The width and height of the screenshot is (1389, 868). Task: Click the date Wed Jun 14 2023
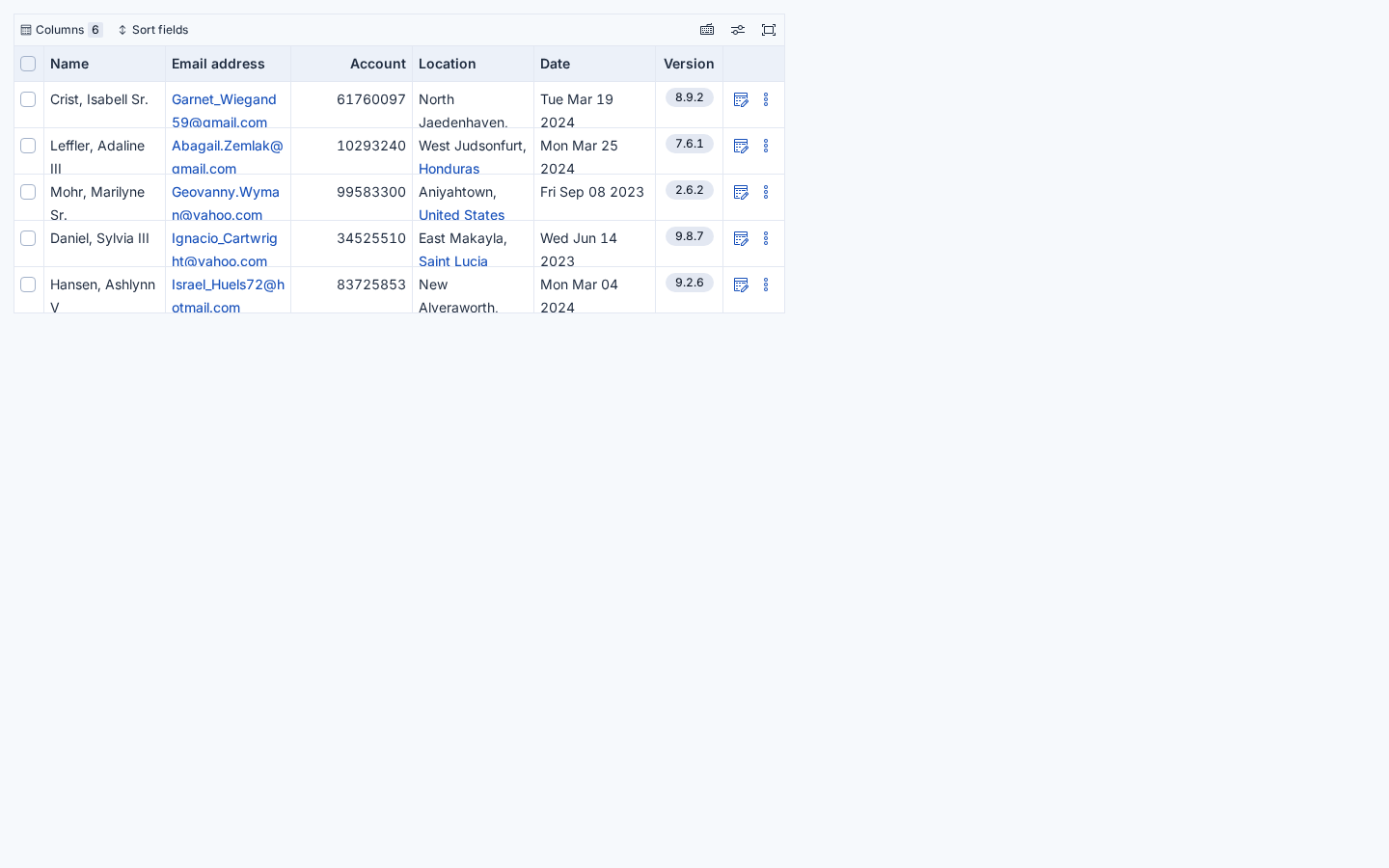pyautogui.click(x=579, y=249)
